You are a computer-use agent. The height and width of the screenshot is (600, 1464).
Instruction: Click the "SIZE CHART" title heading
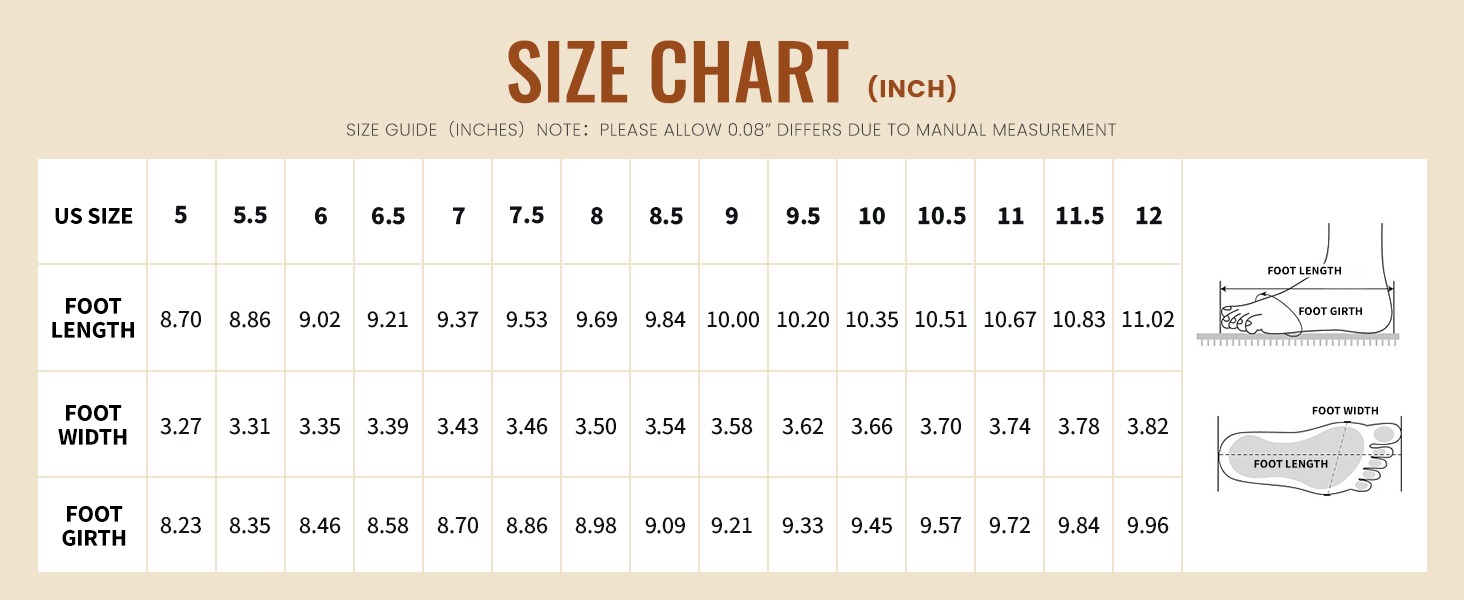click(678, 72)
